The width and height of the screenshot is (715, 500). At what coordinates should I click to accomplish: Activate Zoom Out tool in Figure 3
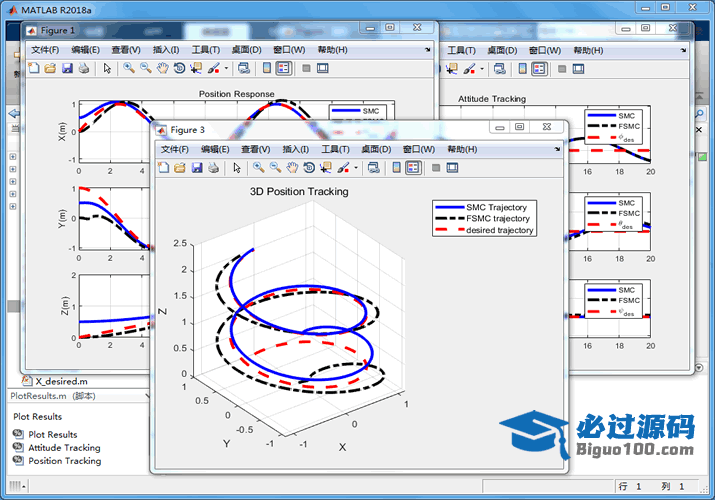point(275,168)
